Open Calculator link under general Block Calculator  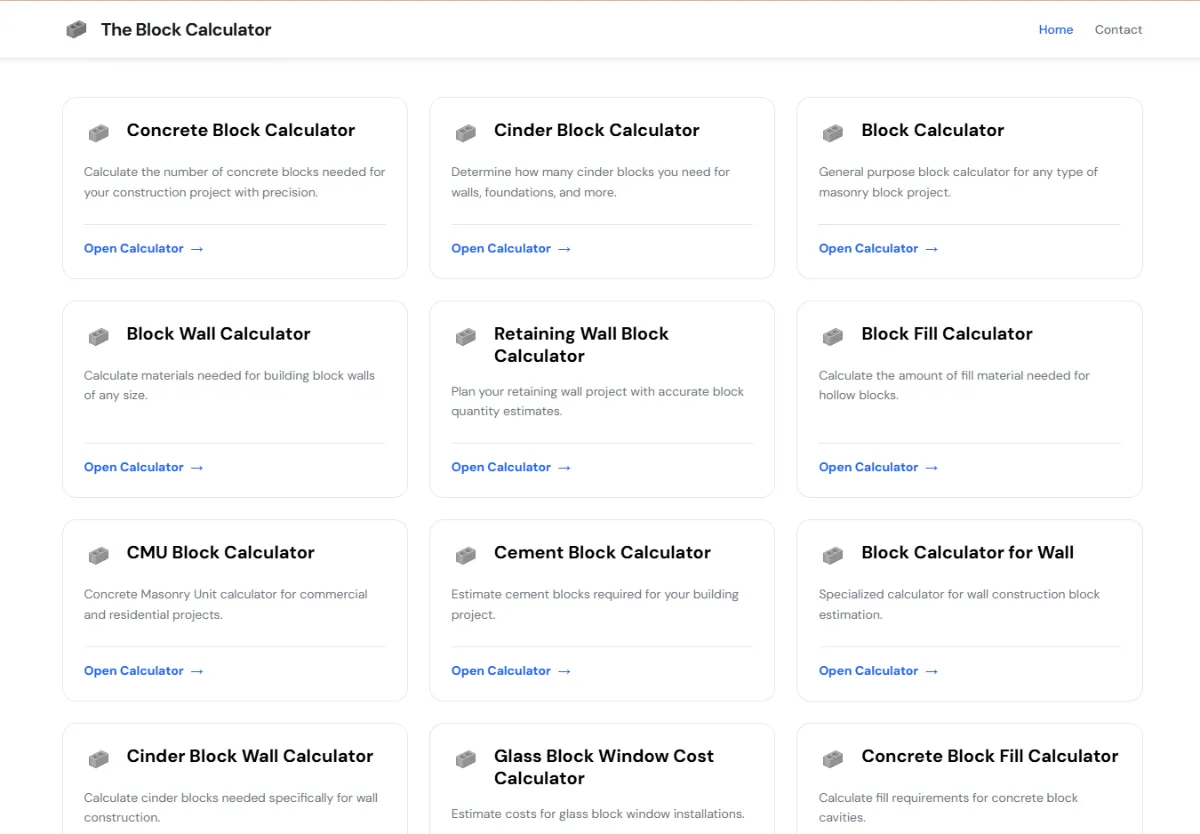[x=879, y=248]
